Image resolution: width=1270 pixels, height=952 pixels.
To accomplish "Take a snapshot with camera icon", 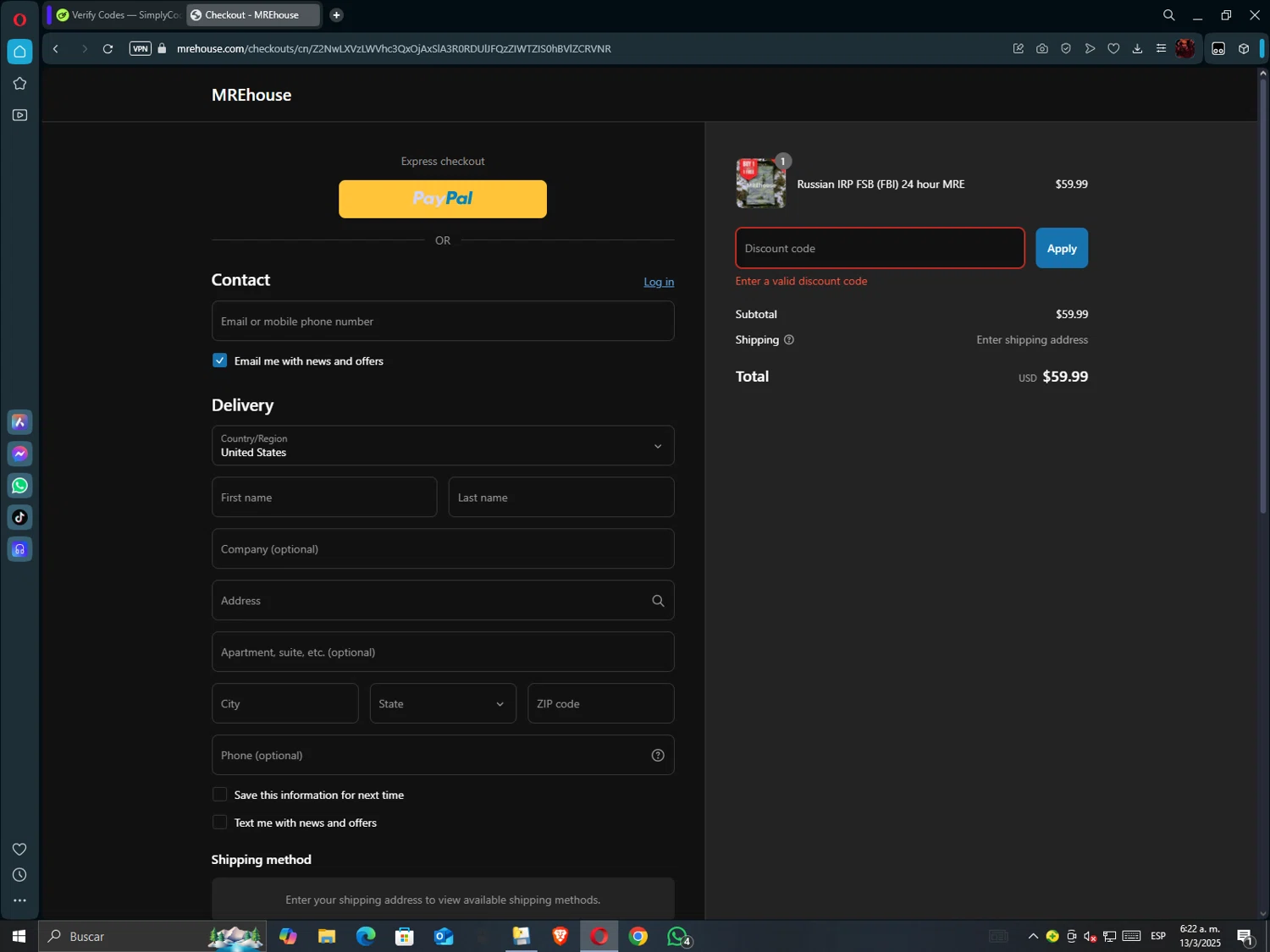I will click(x=1042, y=49).
